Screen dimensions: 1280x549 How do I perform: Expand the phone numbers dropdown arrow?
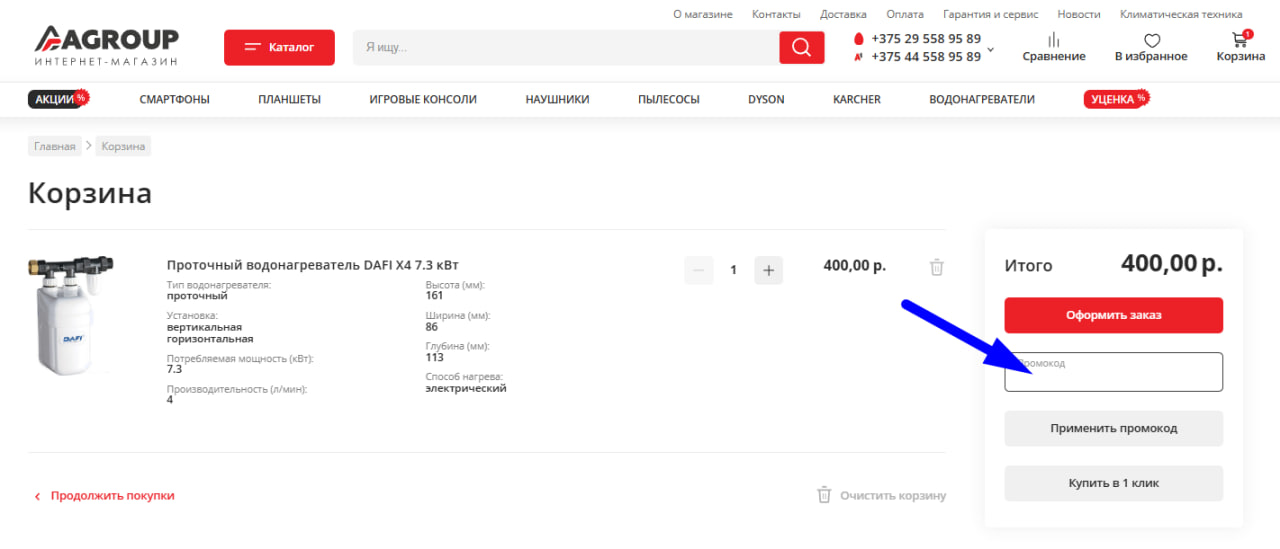990,48
